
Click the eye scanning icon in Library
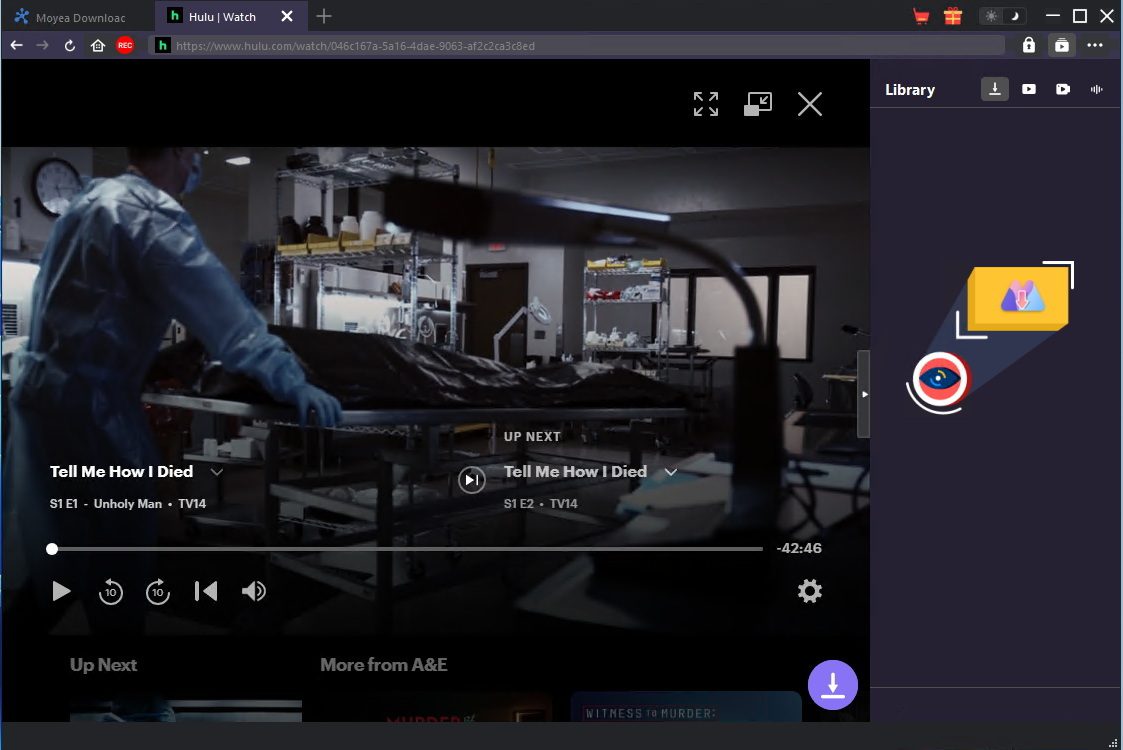940,380
